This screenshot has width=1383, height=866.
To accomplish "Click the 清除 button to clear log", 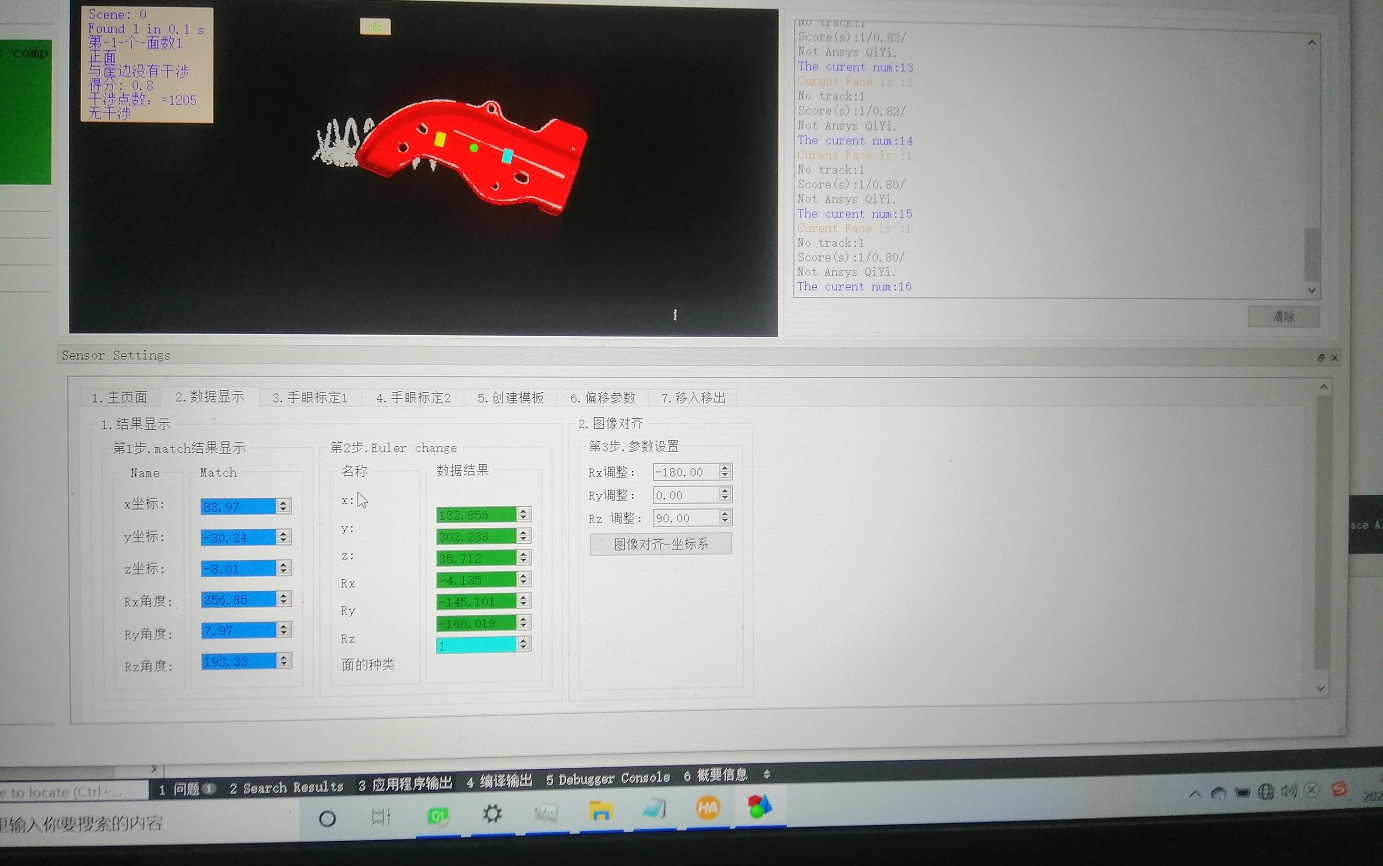I will tap(1283, 317).
